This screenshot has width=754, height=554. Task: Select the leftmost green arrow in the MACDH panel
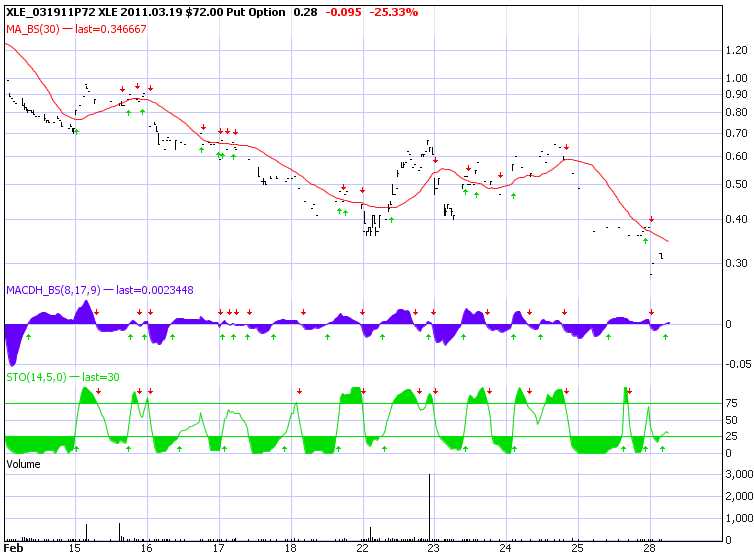coord(28,337)
